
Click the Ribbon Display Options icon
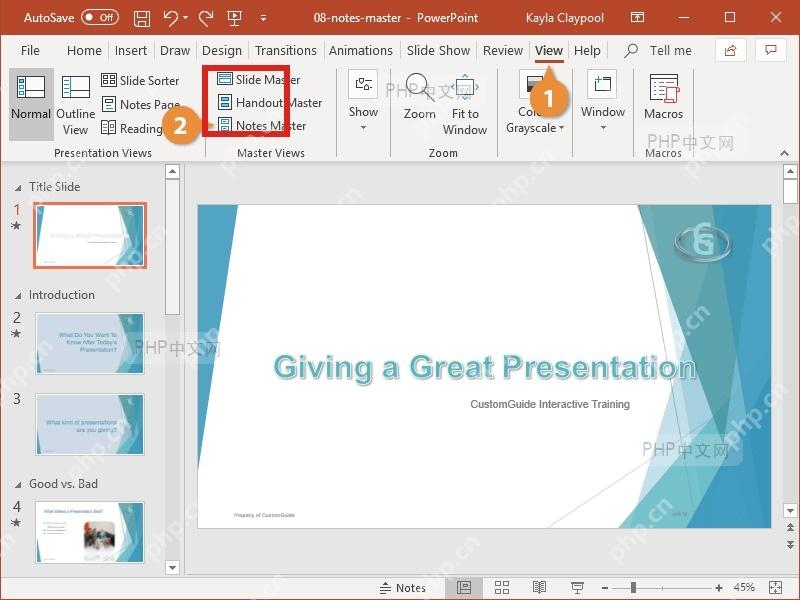click(637, 18)
